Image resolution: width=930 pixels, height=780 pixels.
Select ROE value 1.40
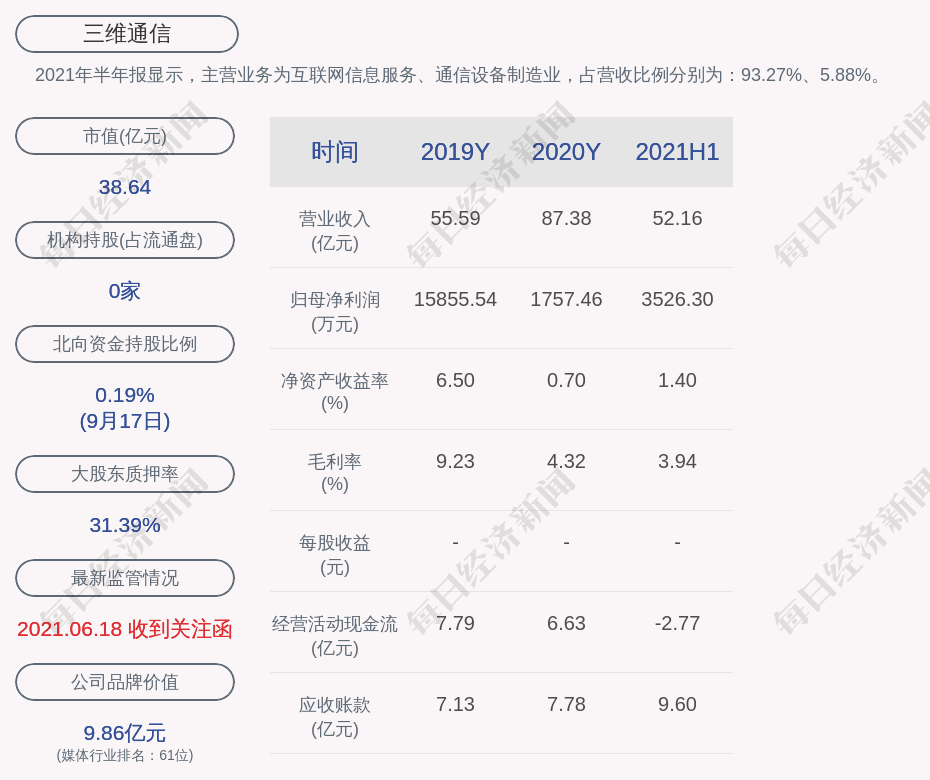coord(677,380)
